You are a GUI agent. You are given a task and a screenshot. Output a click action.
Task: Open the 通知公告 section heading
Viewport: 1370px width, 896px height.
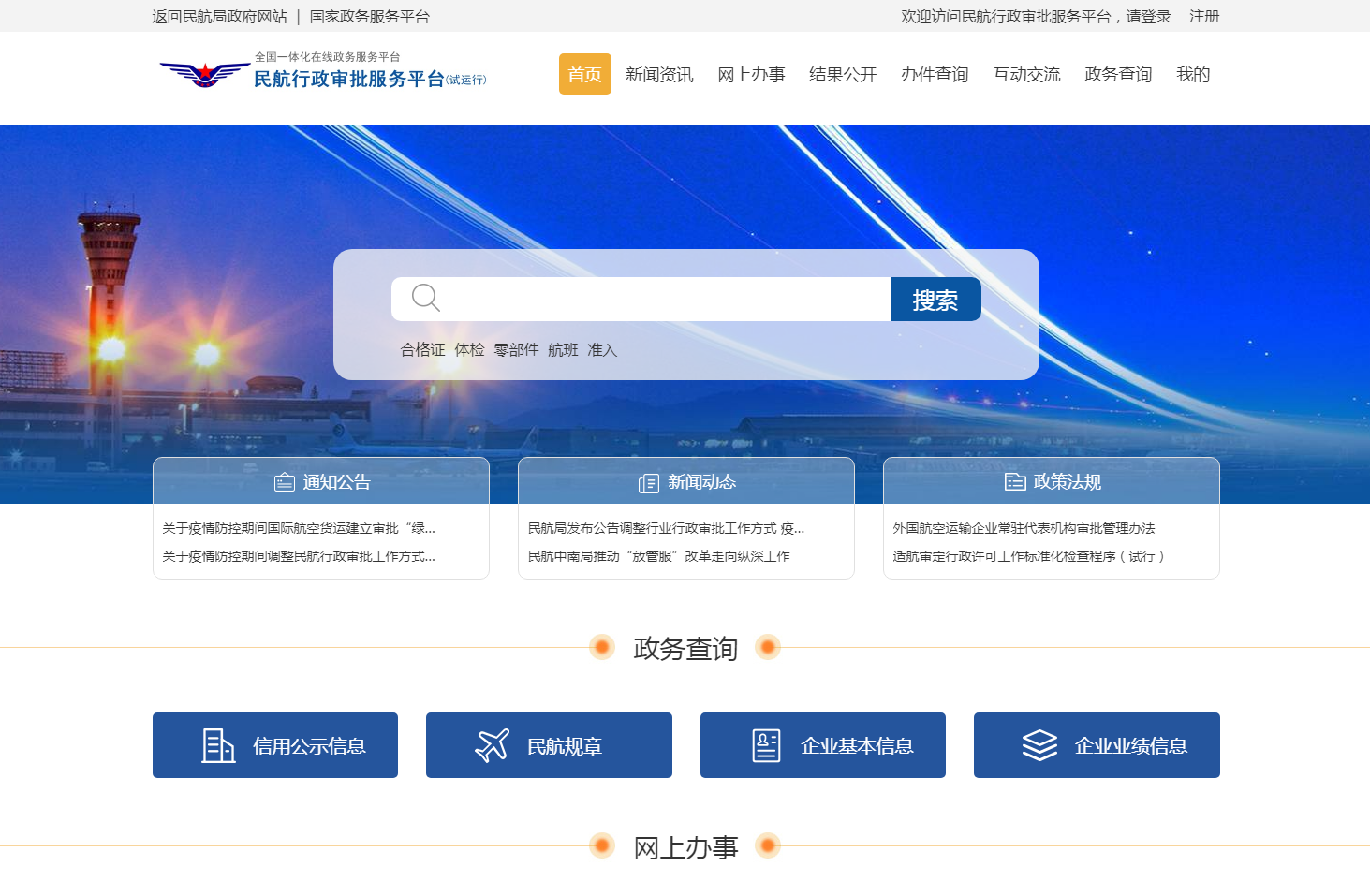[x=337, y=482]
